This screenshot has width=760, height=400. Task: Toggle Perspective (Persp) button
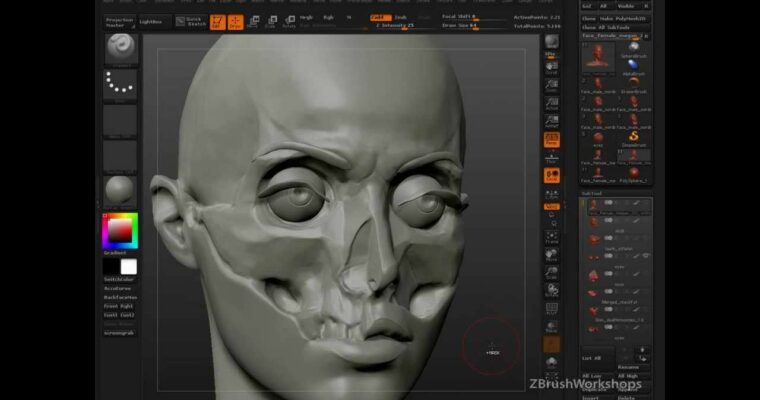pos(552,139)
